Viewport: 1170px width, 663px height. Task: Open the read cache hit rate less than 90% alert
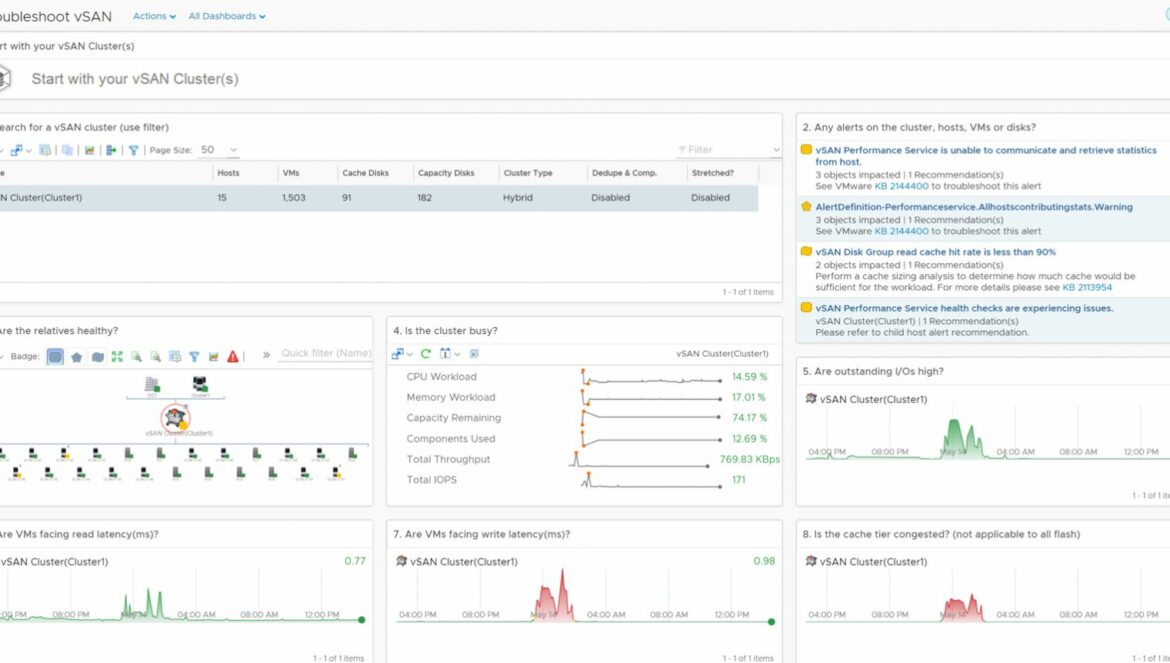tap(935, 252)
